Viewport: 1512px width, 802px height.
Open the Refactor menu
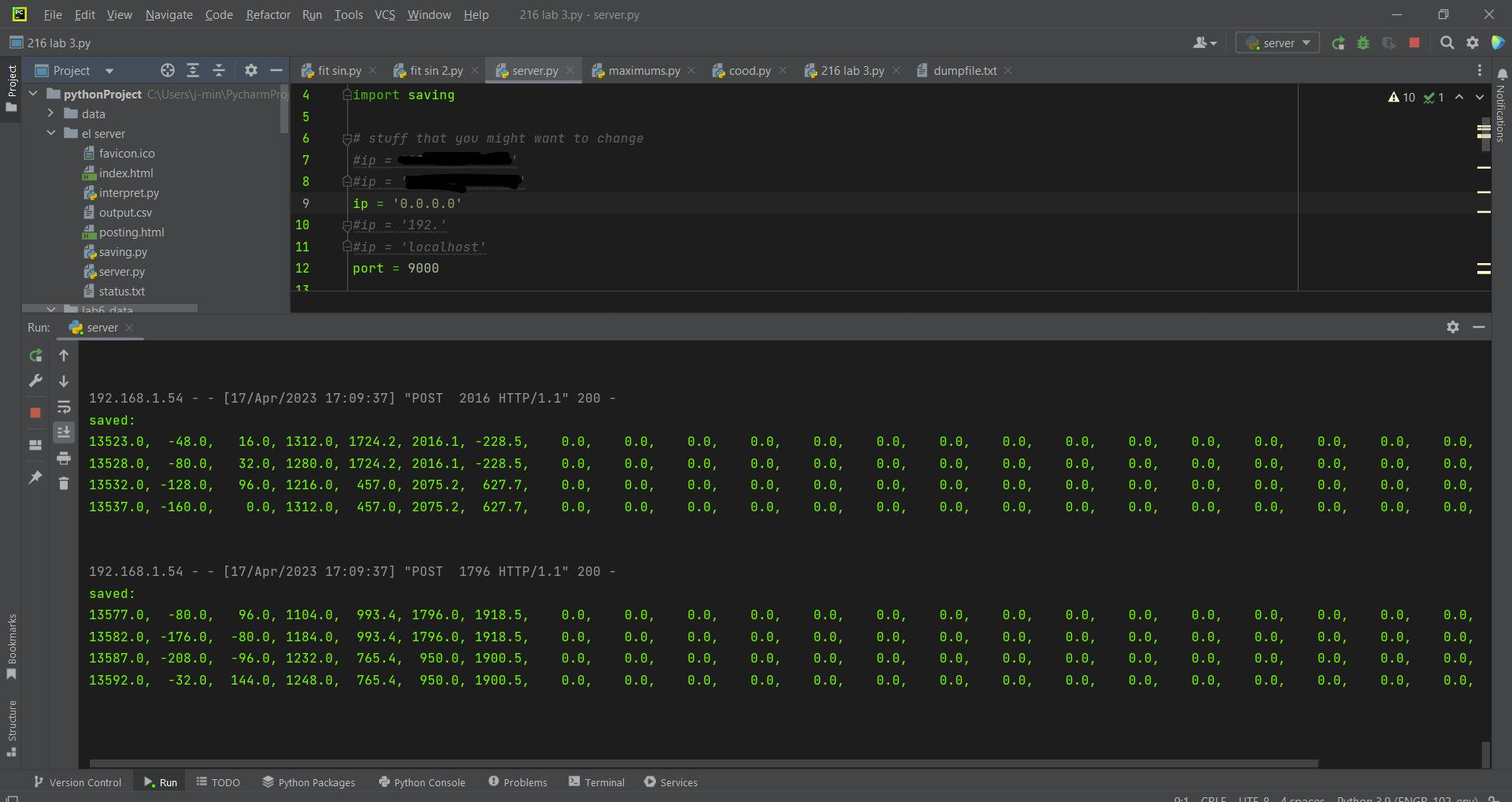pyautogui.click(x=268, y=15)
